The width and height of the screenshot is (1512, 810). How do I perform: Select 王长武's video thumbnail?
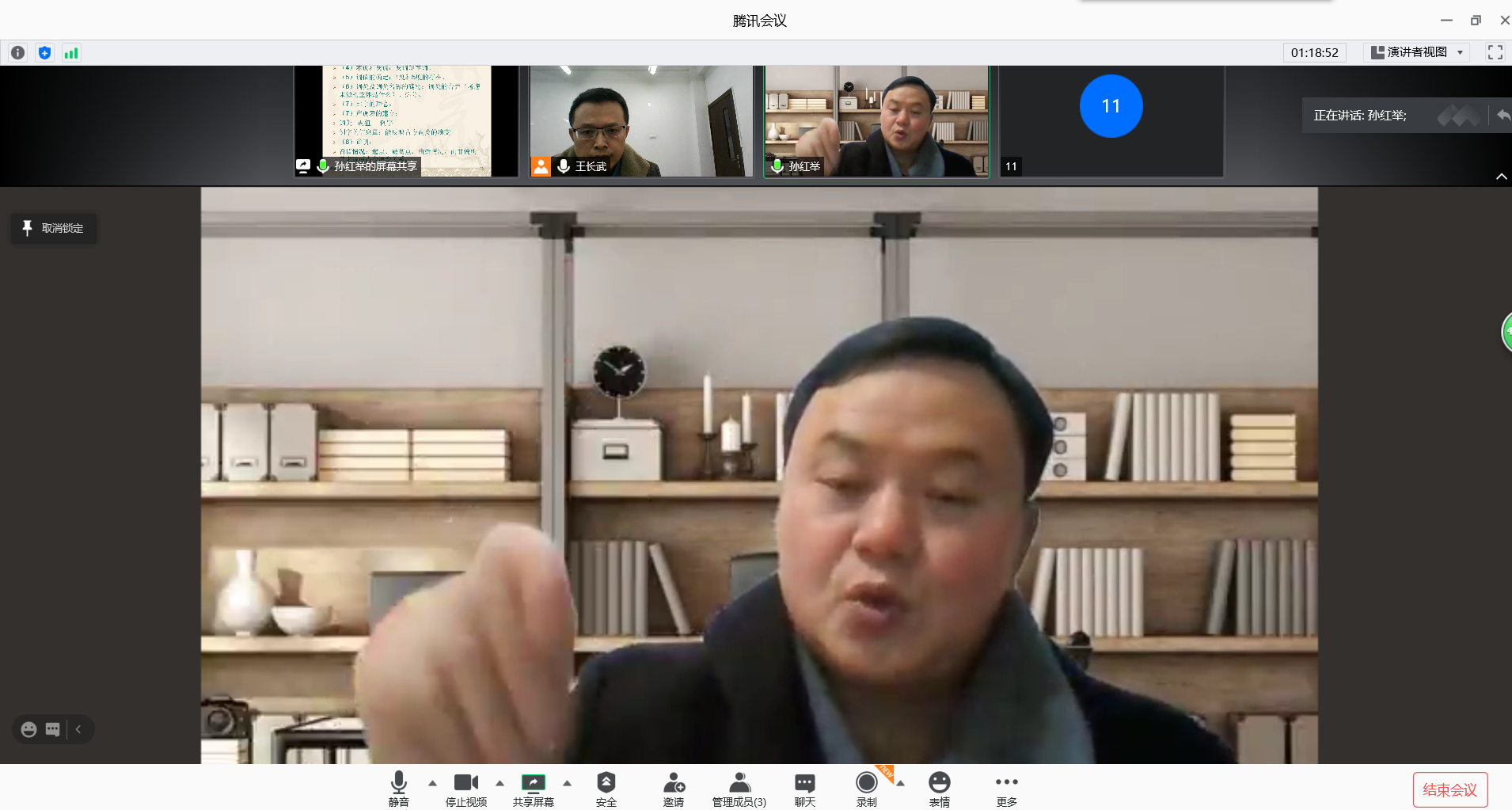click(x=641, y=121)
